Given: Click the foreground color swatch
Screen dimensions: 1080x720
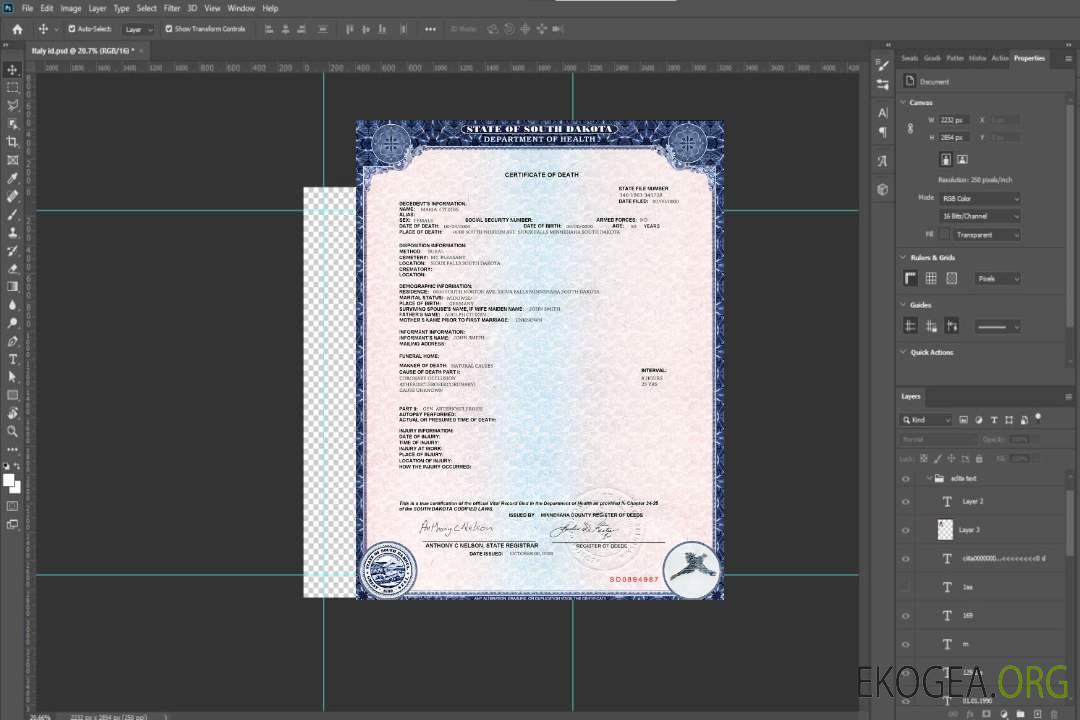Looking at the screenshot, I should point(8,480).
